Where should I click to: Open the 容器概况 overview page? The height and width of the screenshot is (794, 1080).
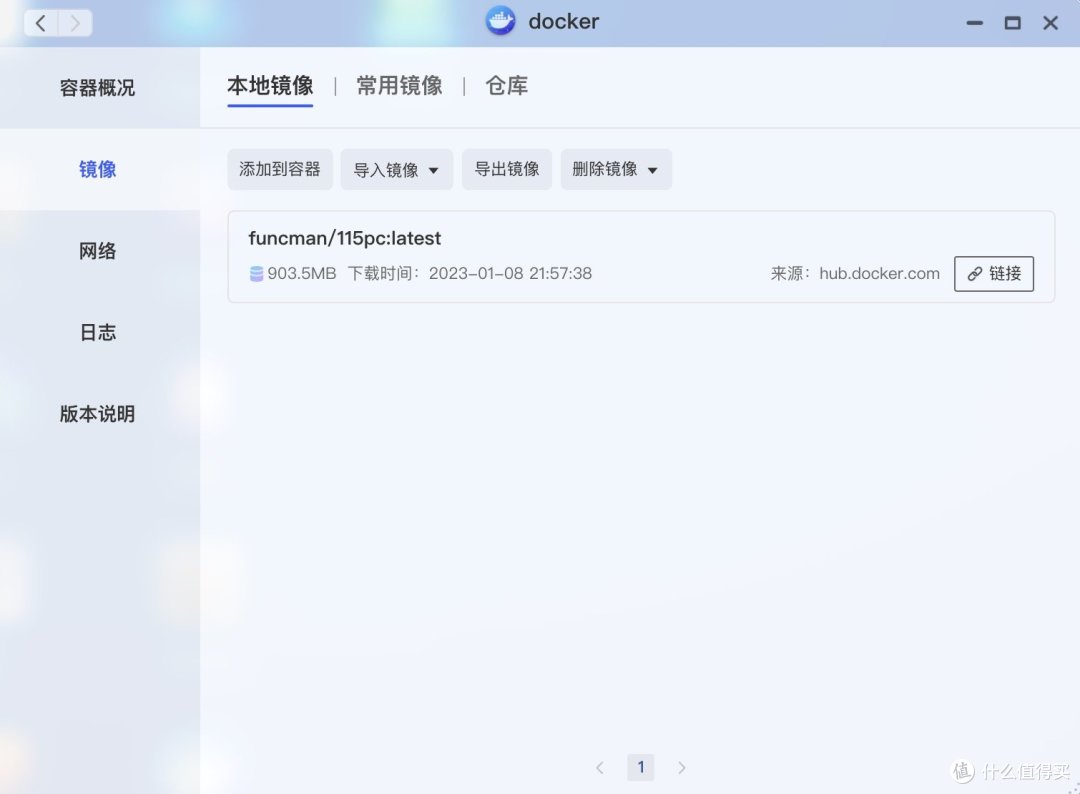[x=96, y=87]
